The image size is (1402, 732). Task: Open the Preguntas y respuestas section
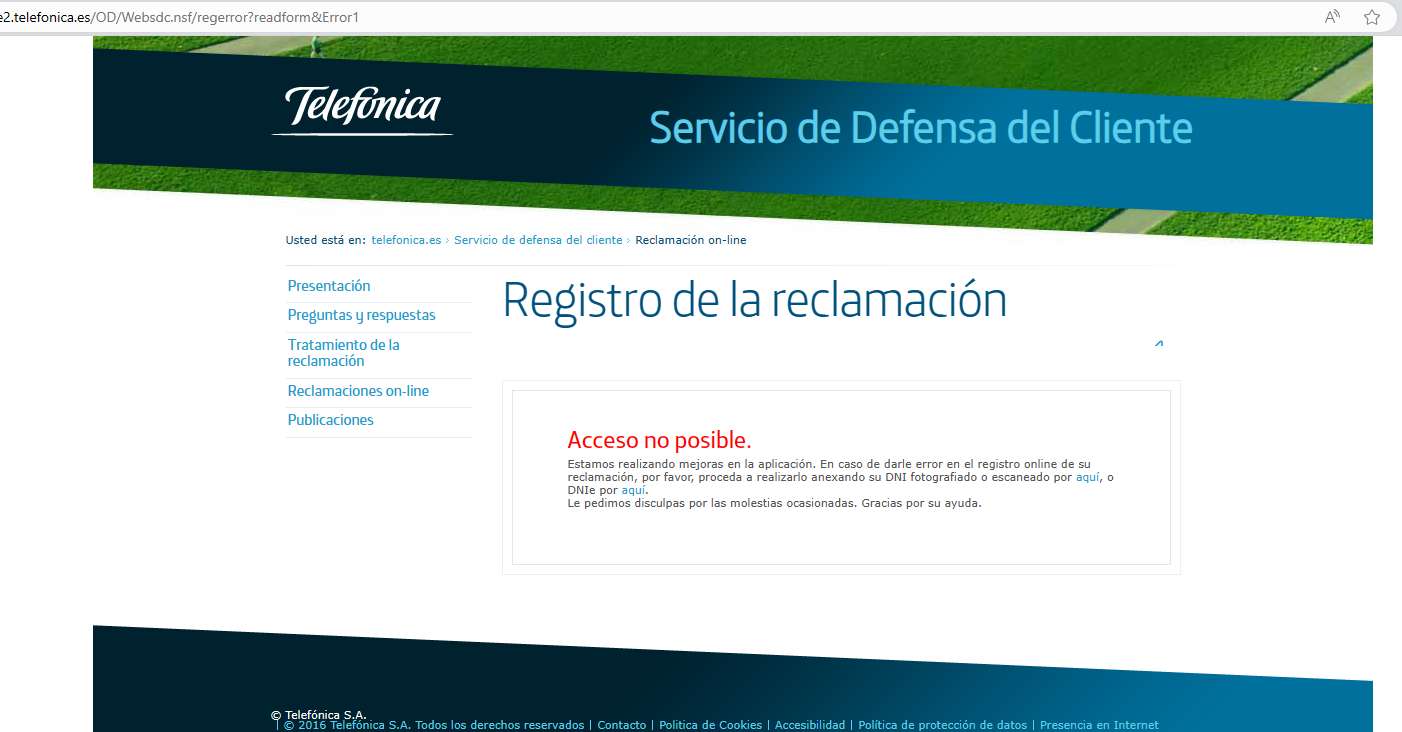(x=361, y=314)
